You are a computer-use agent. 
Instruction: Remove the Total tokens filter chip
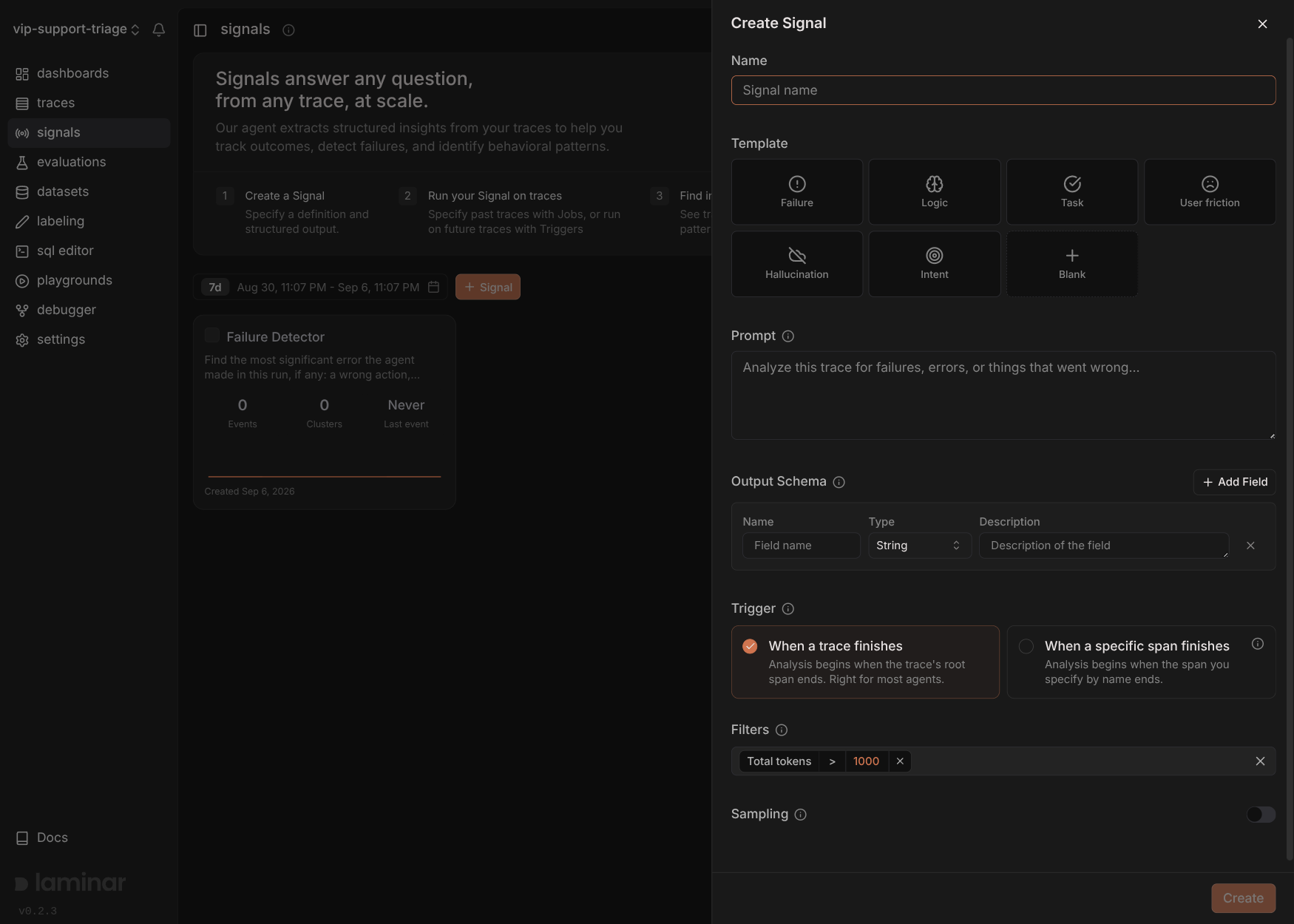coord(900,761)
